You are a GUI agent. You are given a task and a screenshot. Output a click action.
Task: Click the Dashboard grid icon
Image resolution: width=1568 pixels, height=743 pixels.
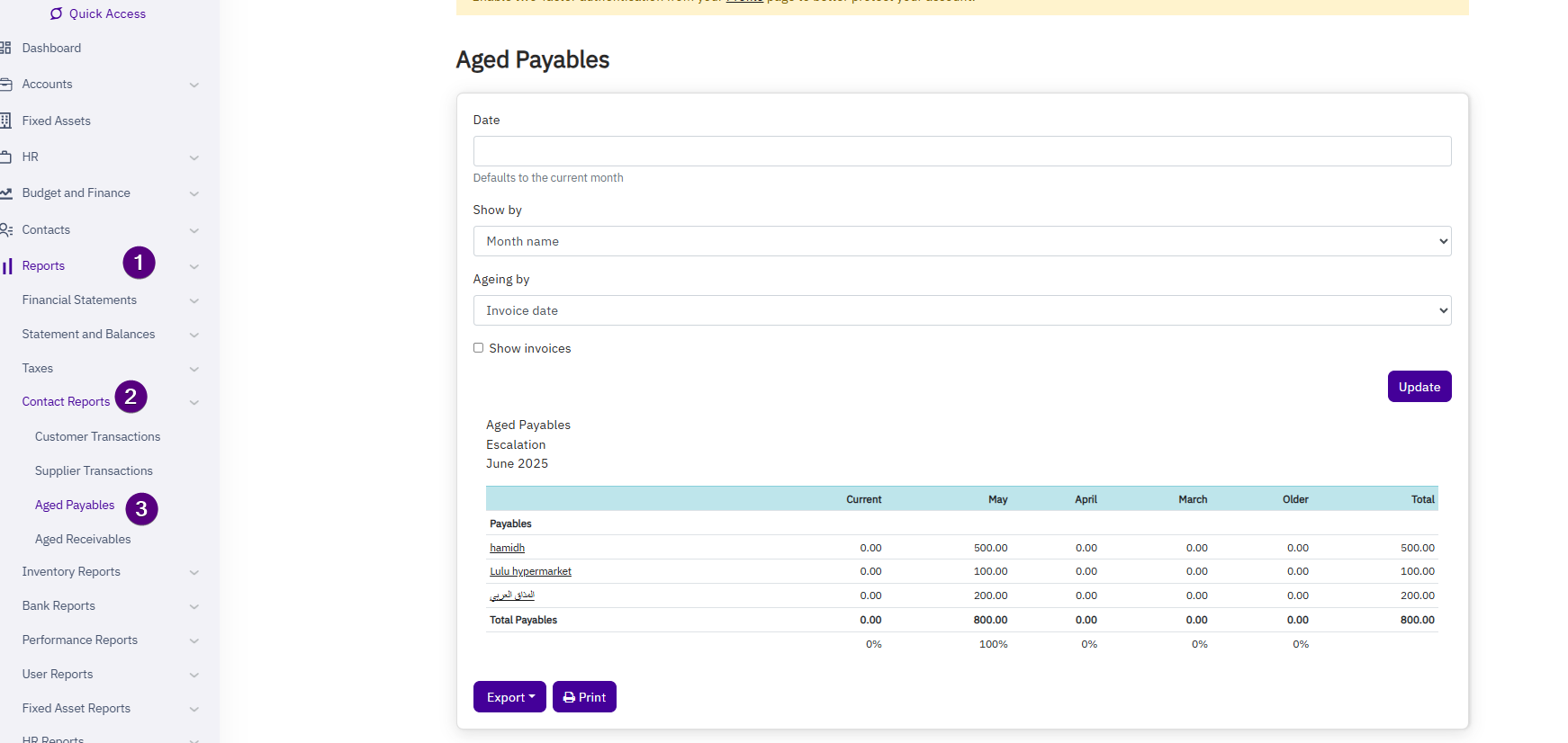(5, 48)
